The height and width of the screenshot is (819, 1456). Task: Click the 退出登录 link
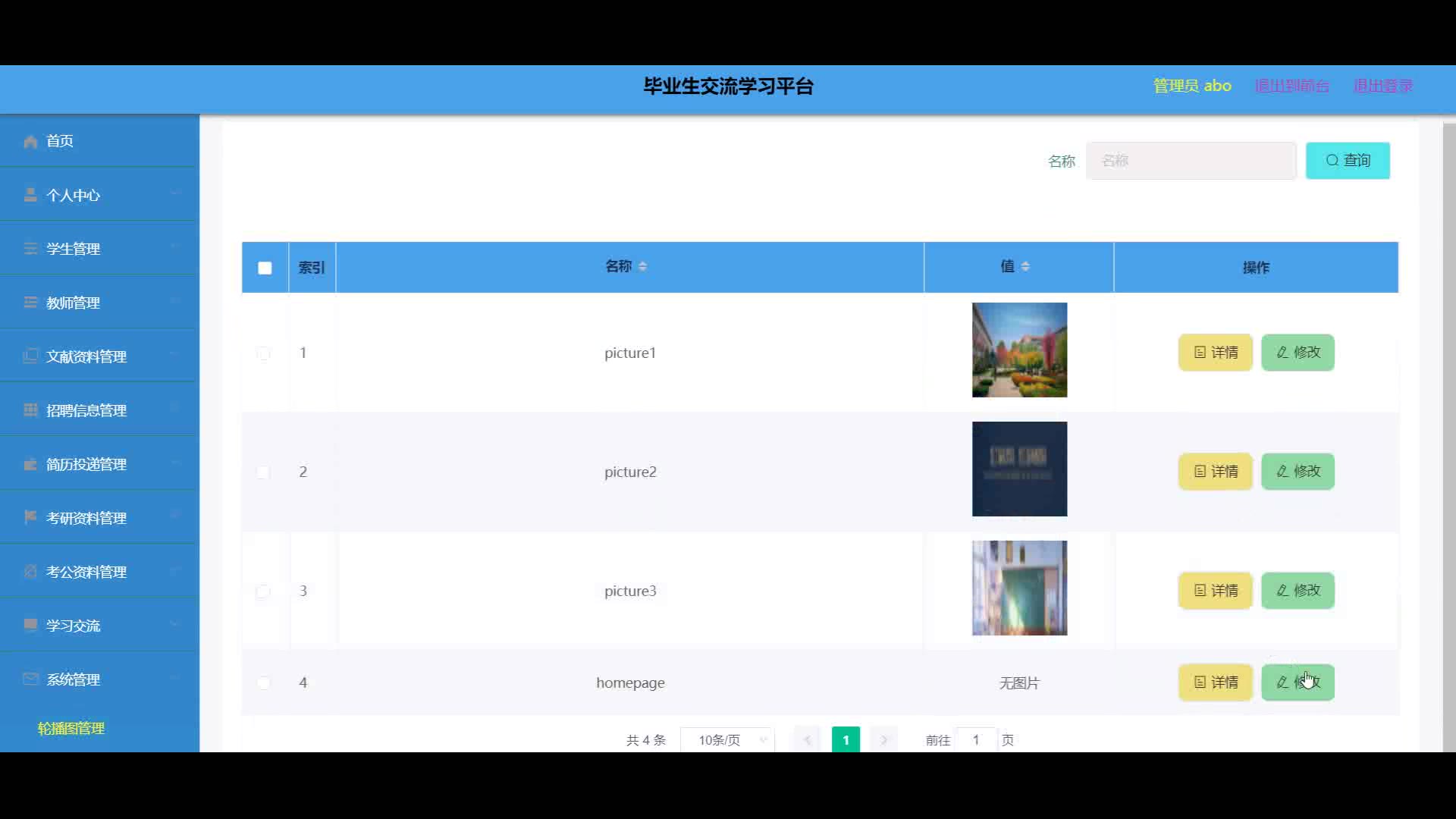point(1382,86)
